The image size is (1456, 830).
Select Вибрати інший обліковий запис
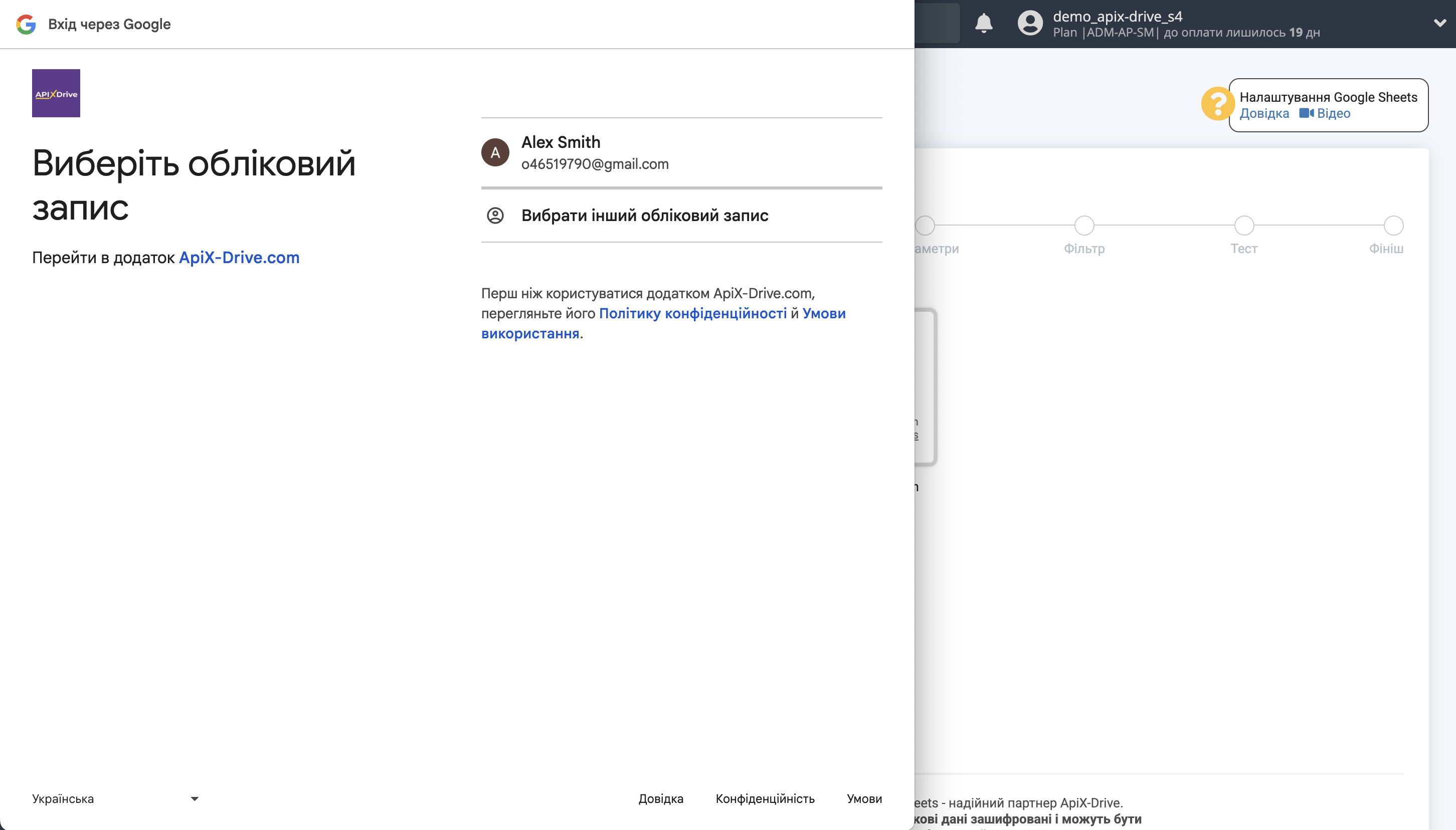click(644, 216)
